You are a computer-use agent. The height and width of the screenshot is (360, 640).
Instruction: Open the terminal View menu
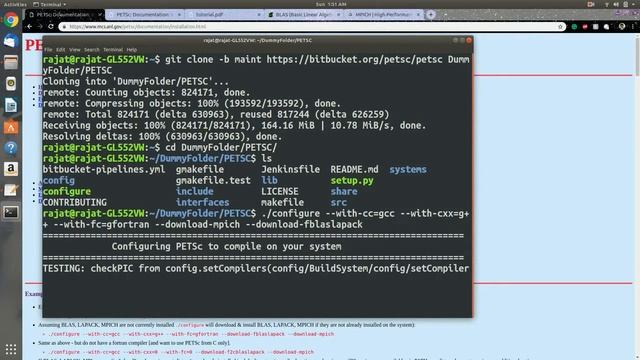tap(75, 49)
